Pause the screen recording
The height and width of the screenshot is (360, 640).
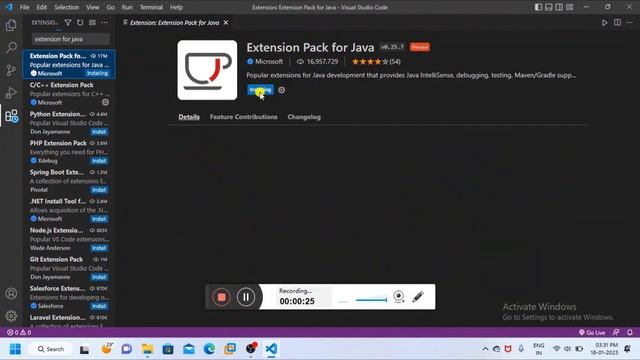[246, 297]
